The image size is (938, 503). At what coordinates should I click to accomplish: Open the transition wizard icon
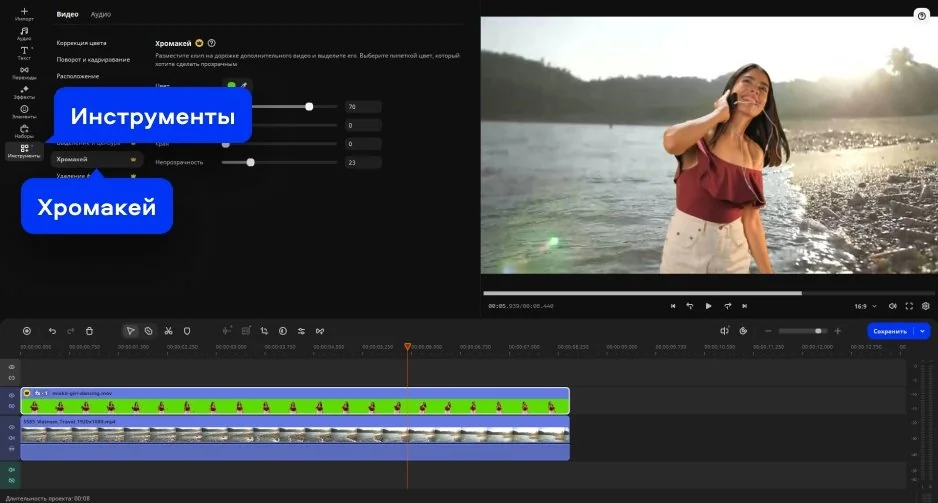click(x=320, y=331)
